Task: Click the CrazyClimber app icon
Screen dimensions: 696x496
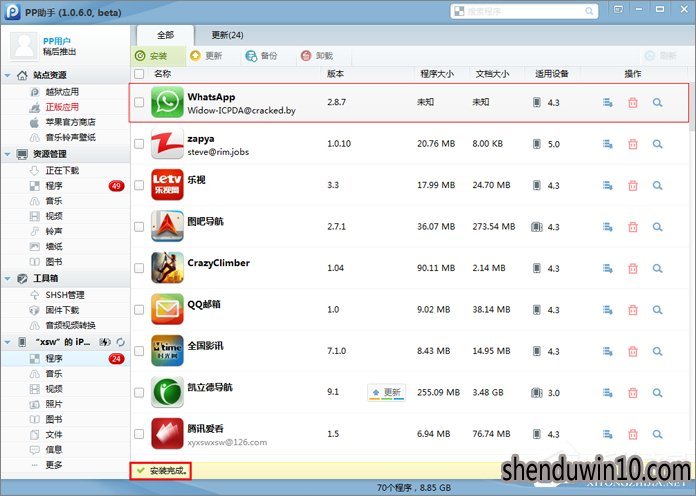Action: click(167, 268)
